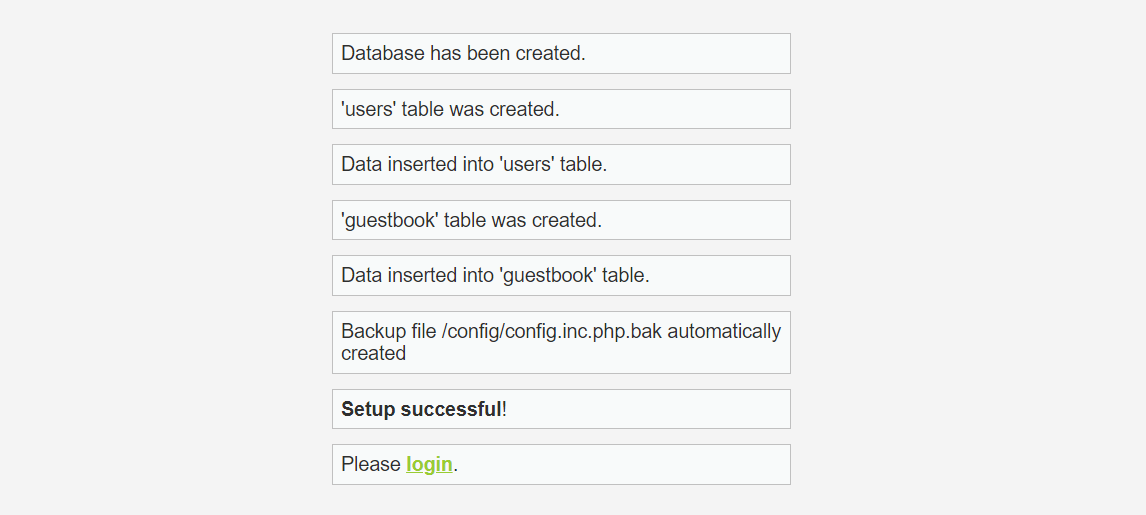1146x515 pixels.
Task: Click the /config/config.inc.php.bak file path text
Action: click(x=551, y=331)
